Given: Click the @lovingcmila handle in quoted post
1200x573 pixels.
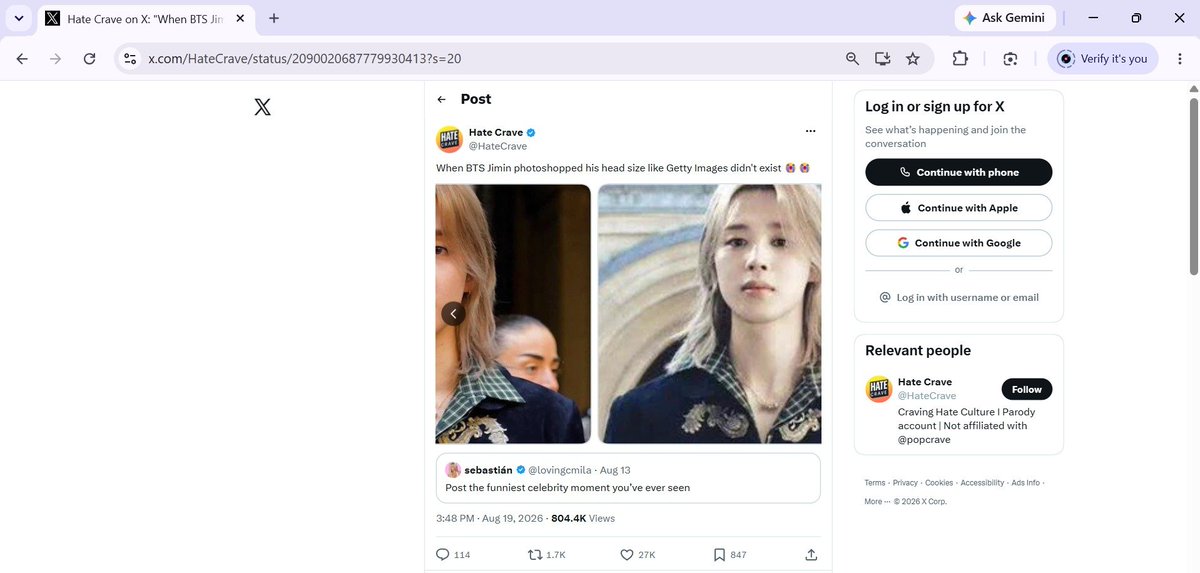Looking at the screenshot, I should point(561,470).
